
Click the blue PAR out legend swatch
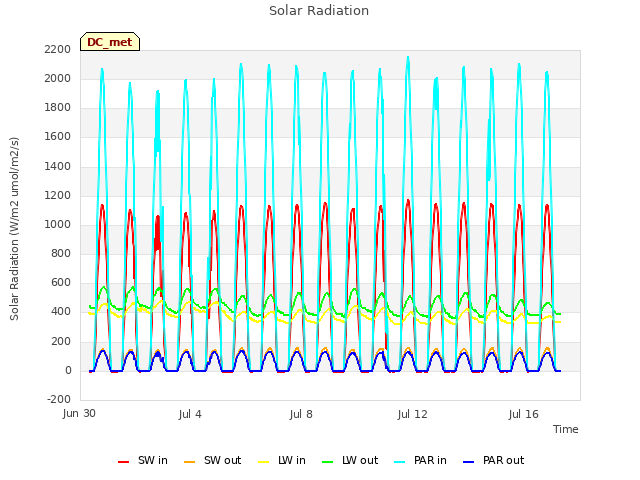[469, 462]
